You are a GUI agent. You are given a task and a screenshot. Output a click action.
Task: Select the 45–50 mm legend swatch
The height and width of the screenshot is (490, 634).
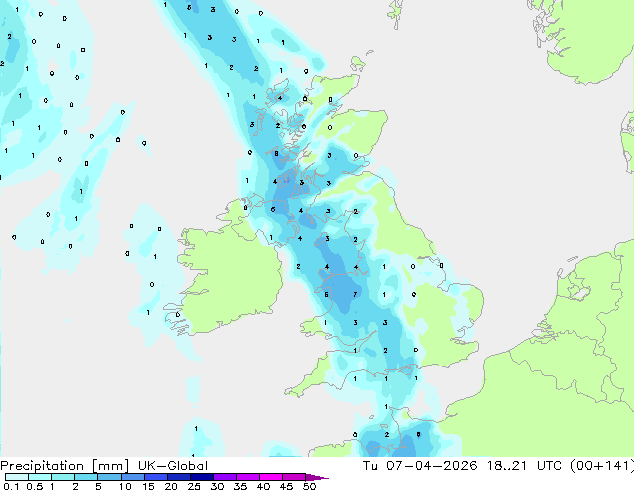click(294, 477)
